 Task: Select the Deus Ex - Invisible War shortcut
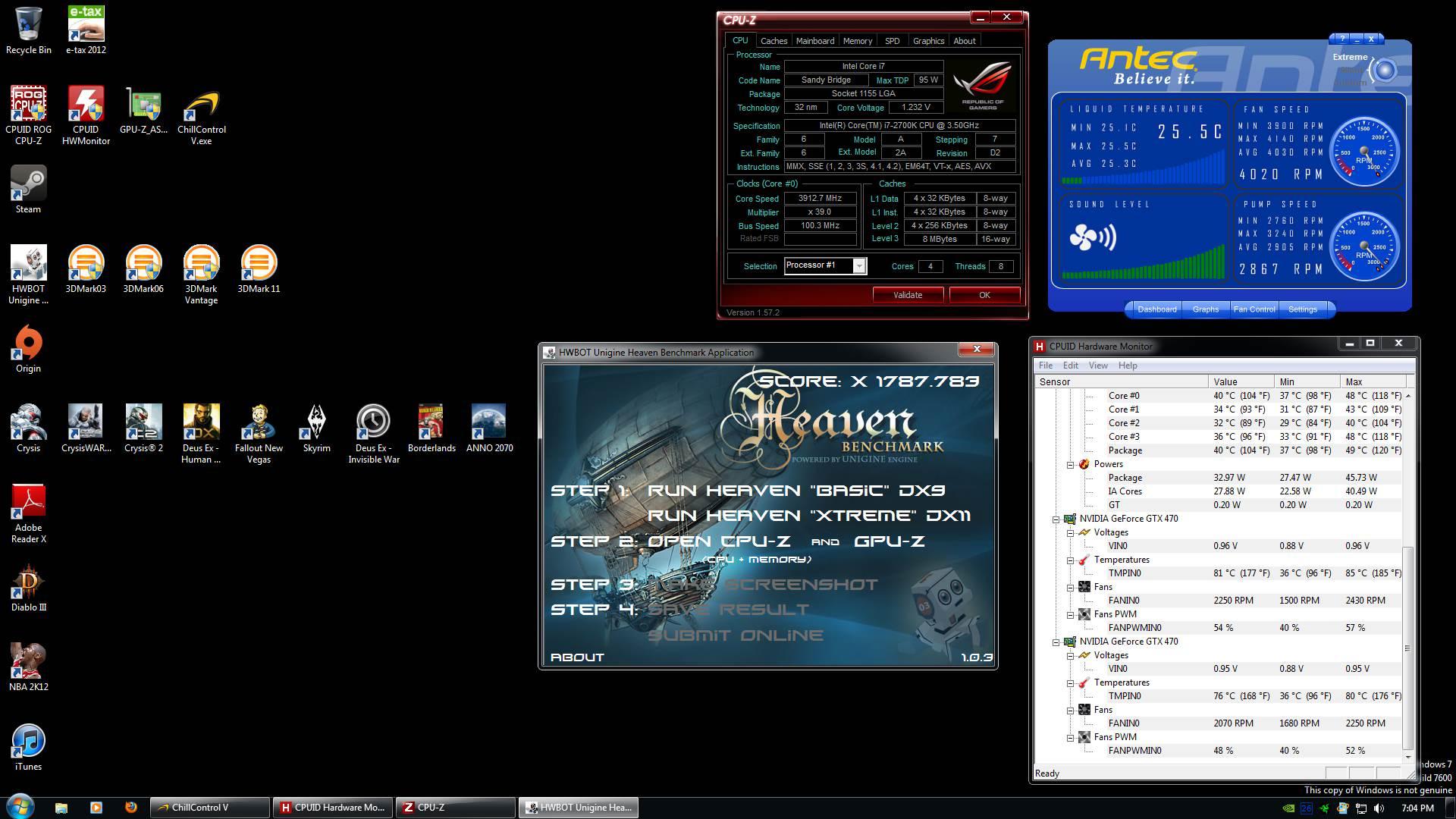[x=374, y=434]
